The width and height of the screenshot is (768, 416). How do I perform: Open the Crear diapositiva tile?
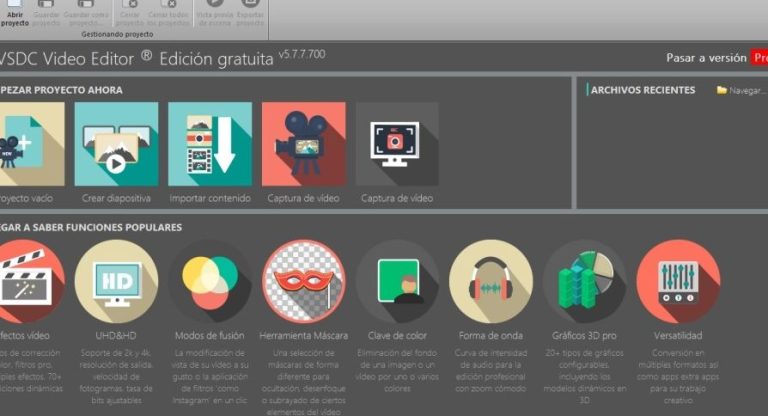pyautogui.click(x=117, y=144)
